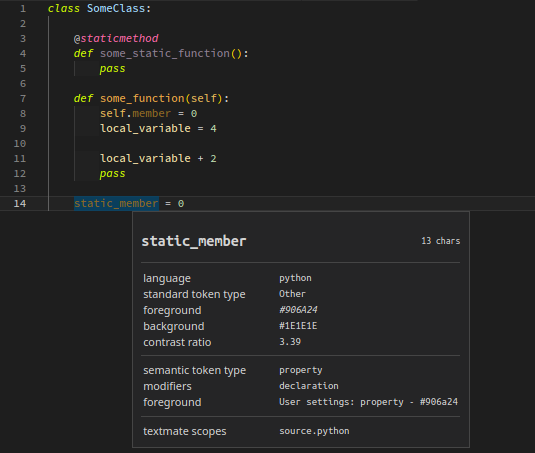Click contrast ratio value '3.39'
Image resolution: width=535 pixels, height=453 pixels.
pyautogui.click(x=290, y=341)
